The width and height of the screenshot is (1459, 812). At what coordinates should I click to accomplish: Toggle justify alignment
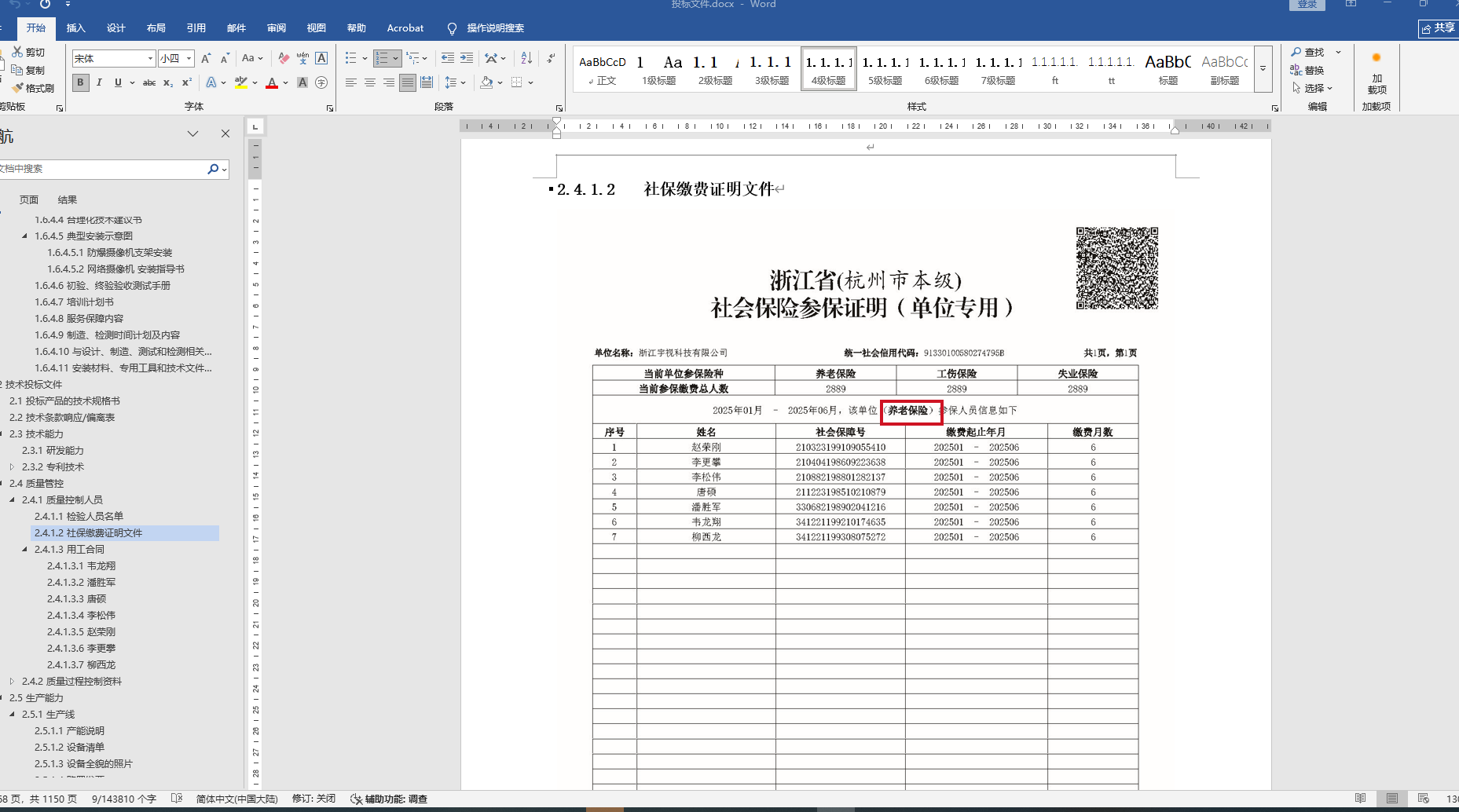tap(407, 82)
